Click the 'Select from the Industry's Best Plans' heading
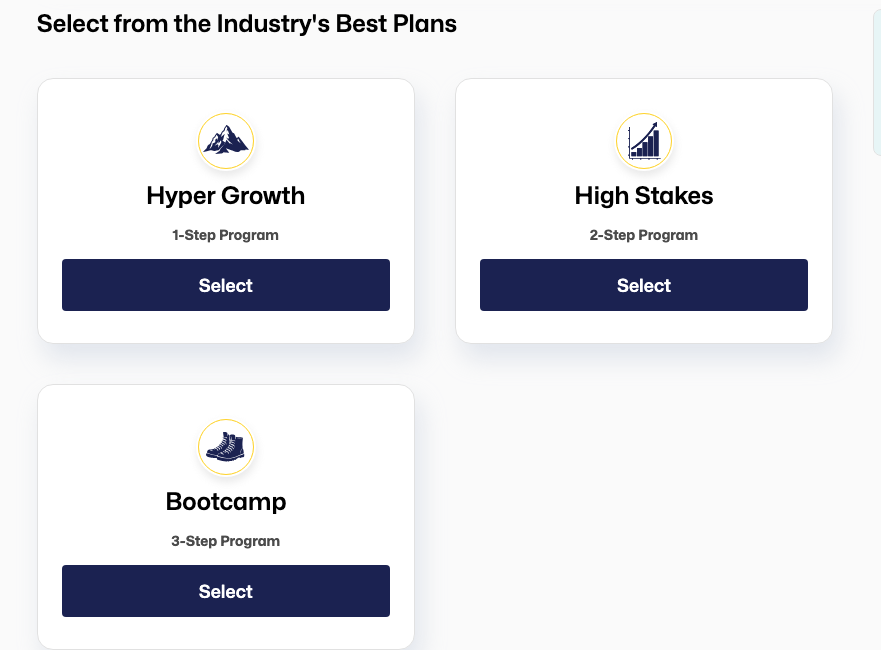 coord(247,24)
